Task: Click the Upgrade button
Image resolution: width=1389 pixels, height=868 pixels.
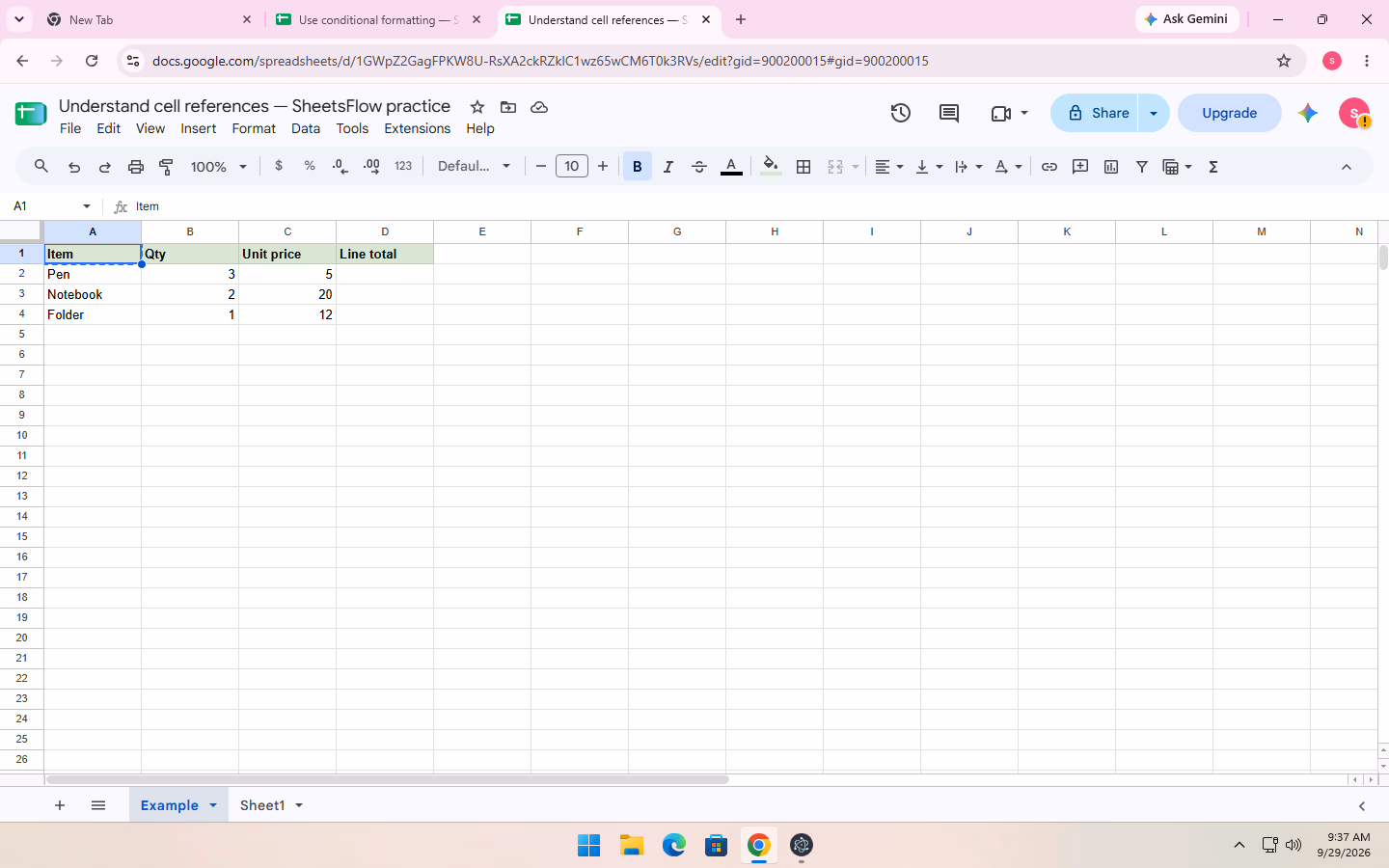Action: 1230,113
